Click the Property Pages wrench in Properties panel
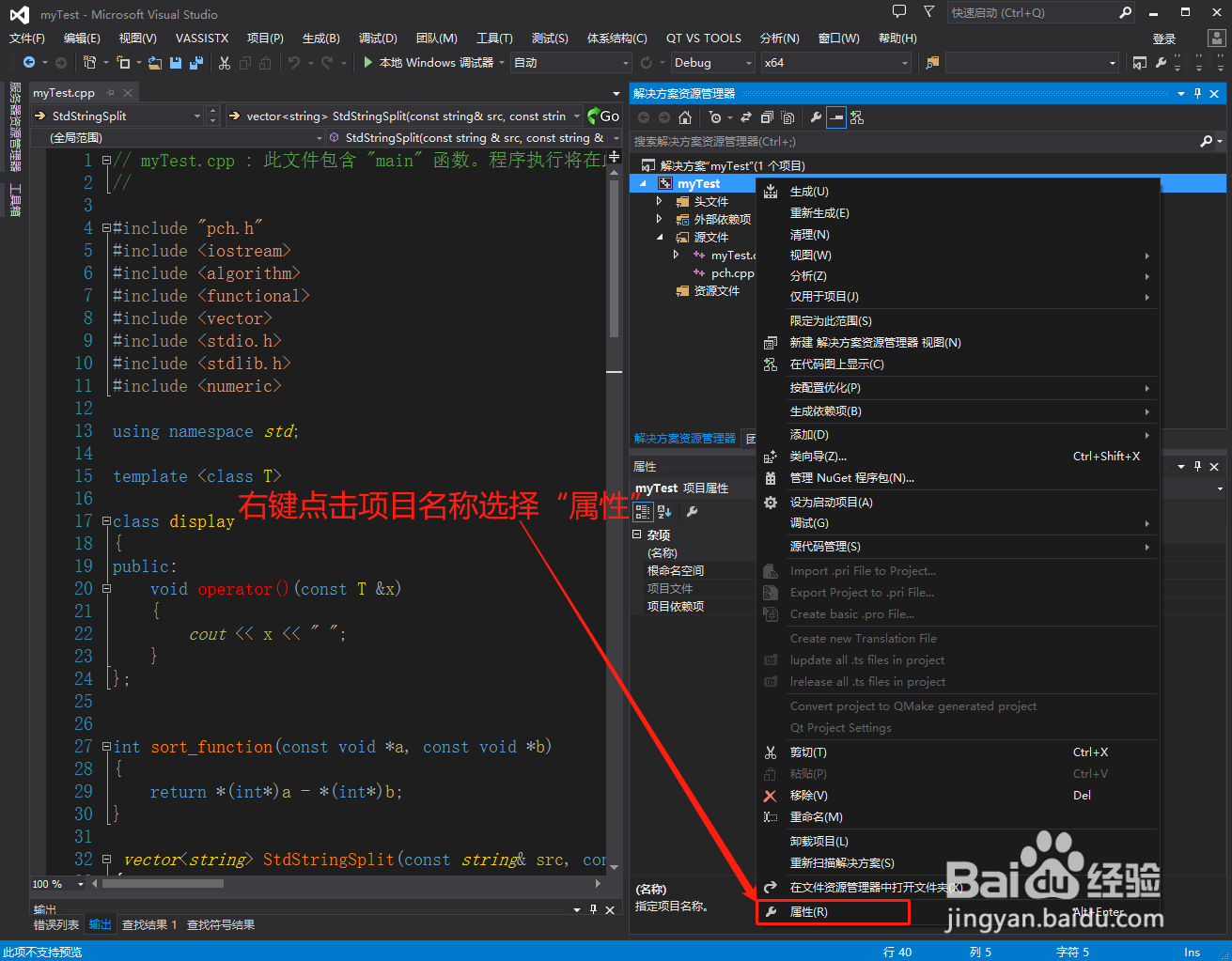 tap(692, 512)
